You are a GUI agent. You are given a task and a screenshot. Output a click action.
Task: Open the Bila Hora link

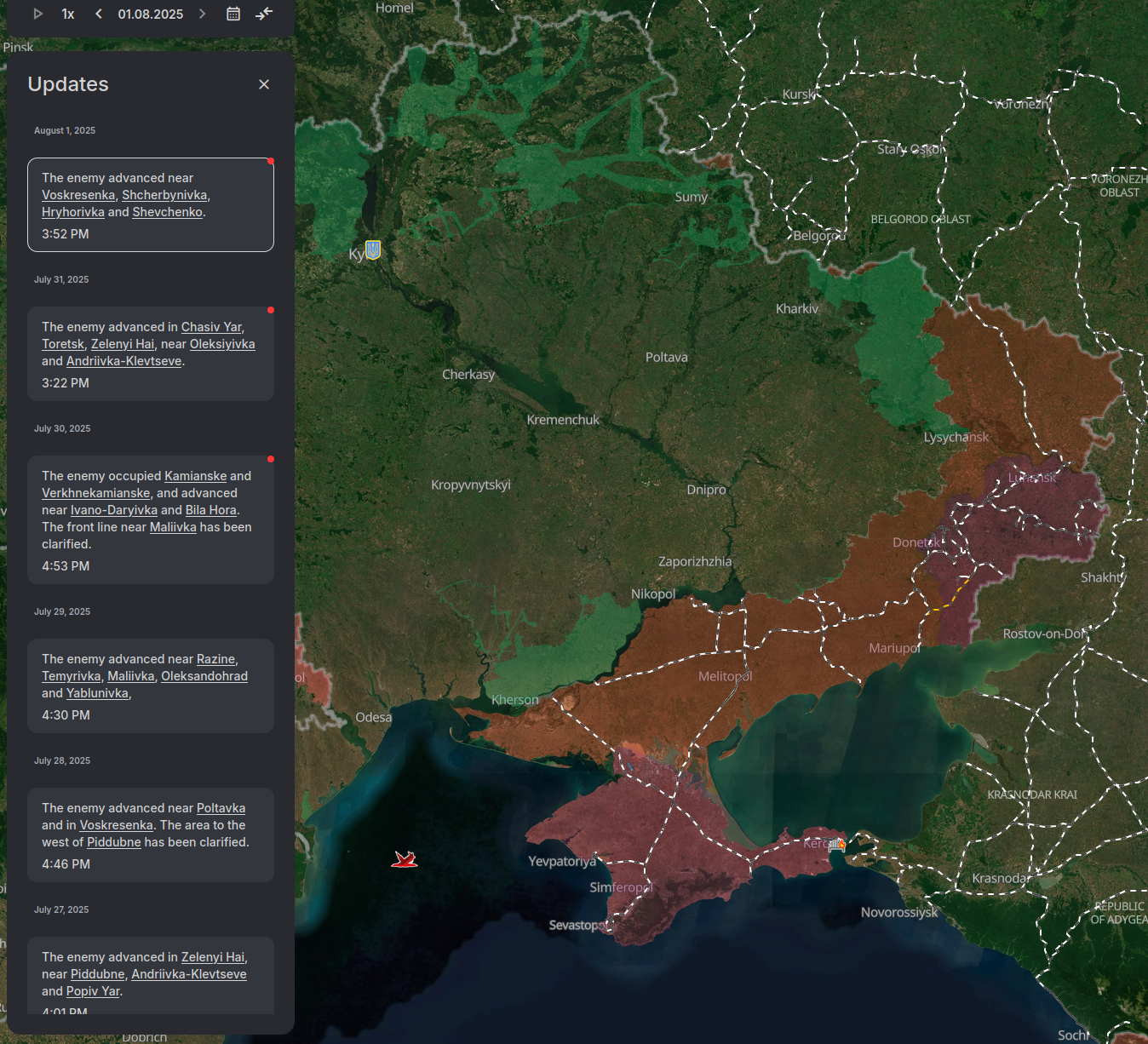(211, 510)
